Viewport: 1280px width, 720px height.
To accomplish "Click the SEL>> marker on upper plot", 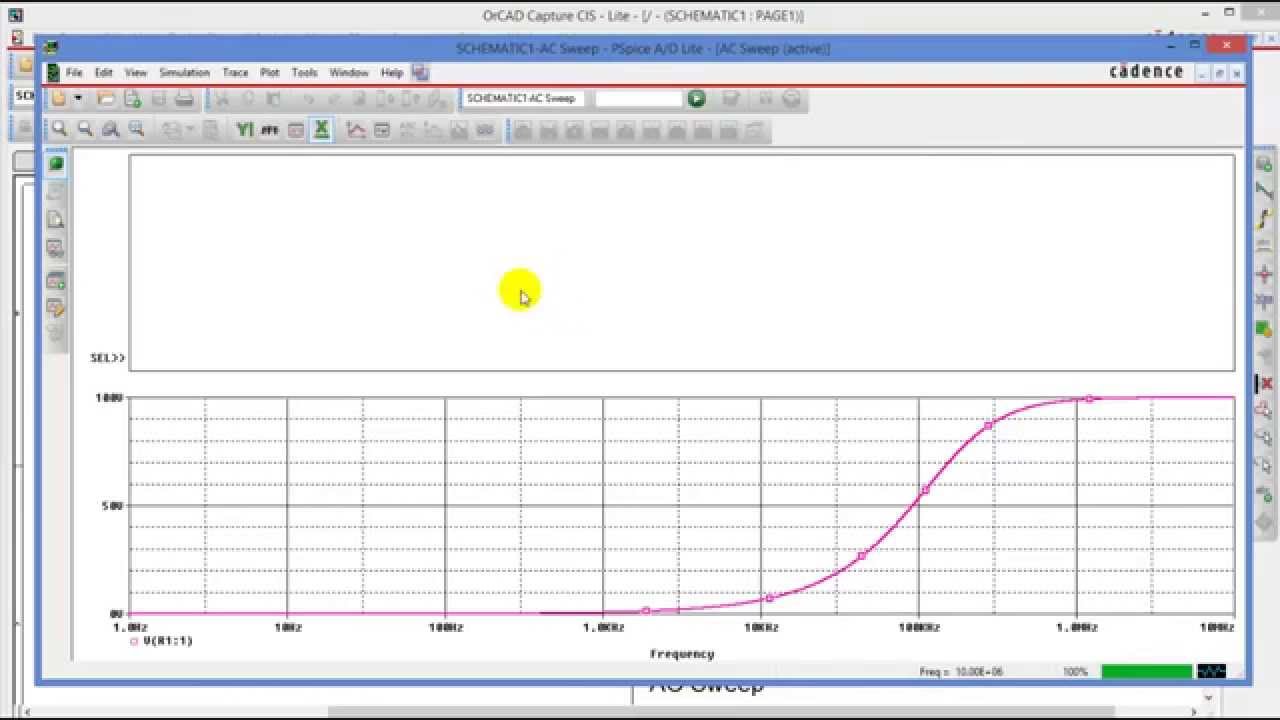I will (x=107, y=357).
